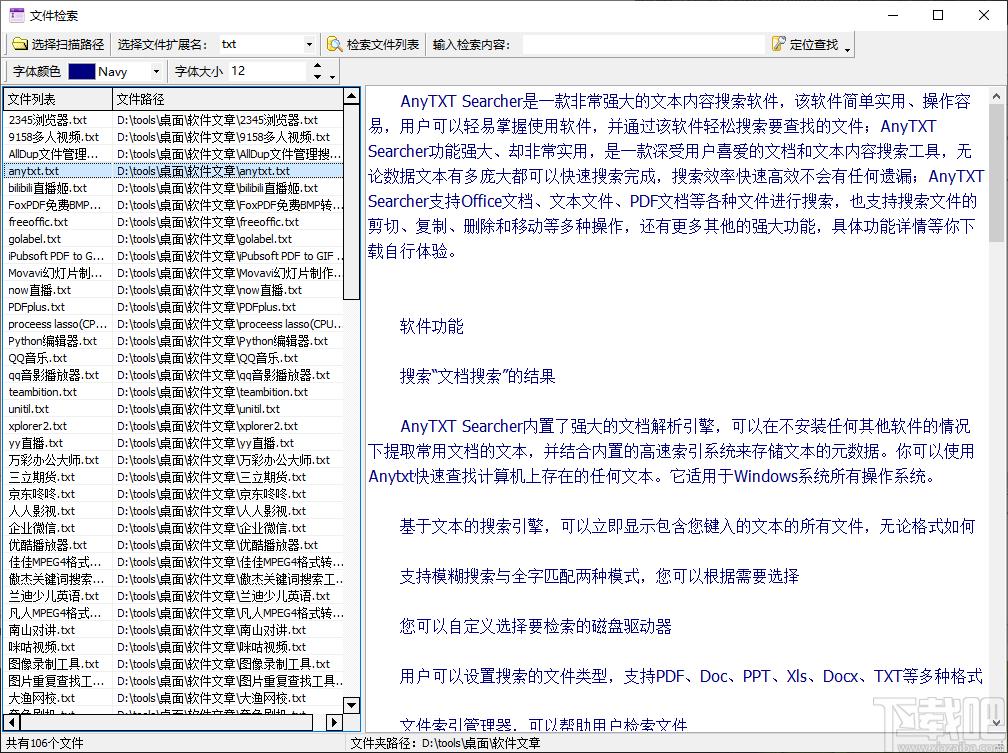Viewport: 1008px width, 753px height.
Task: Open the Navy font color dropdown
Action: [x=156, y=72]
